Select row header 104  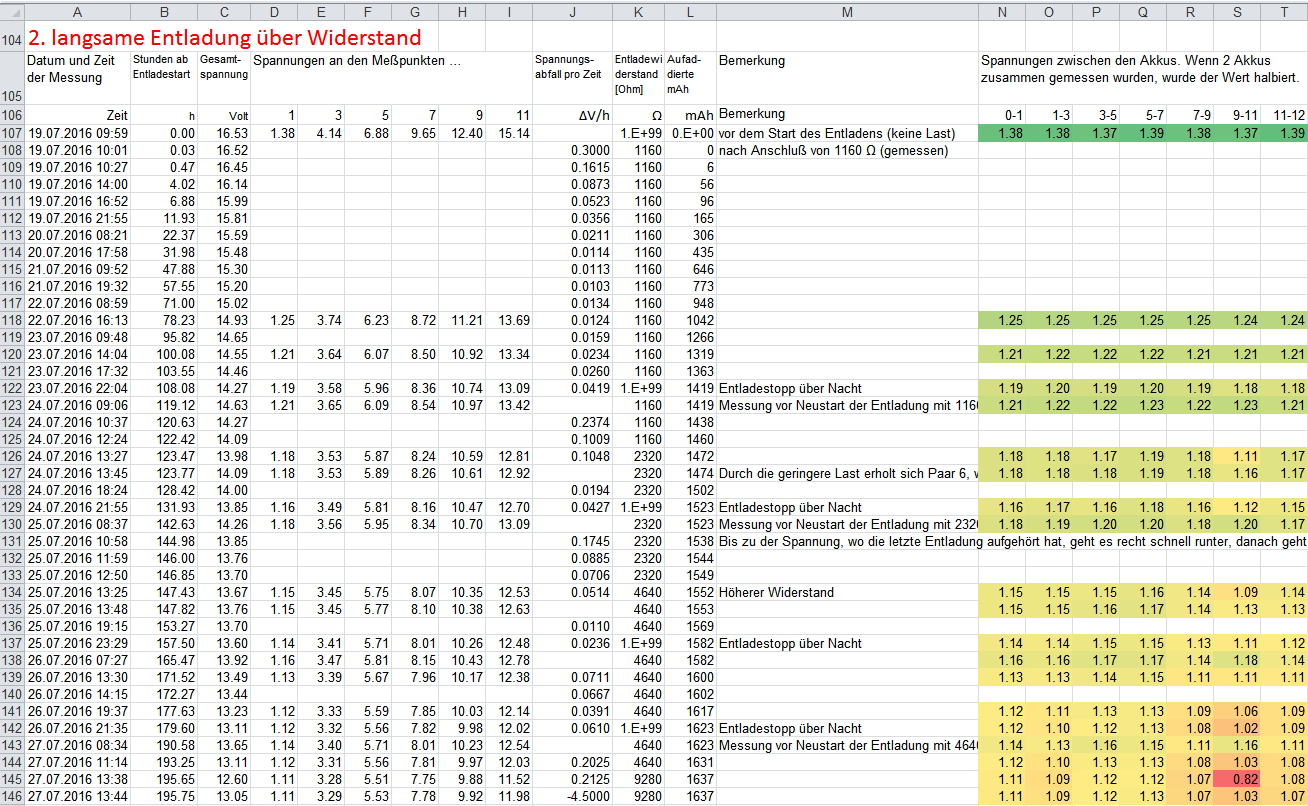tap(12, 40)
